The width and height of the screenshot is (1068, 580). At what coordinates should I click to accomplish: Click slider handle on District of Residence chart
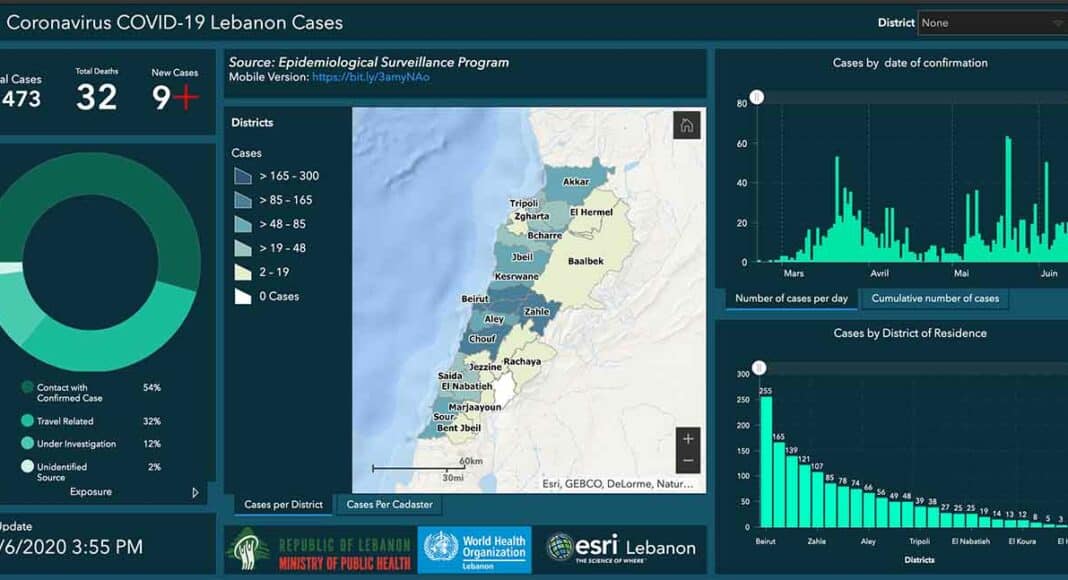click(x=759, y=368)
